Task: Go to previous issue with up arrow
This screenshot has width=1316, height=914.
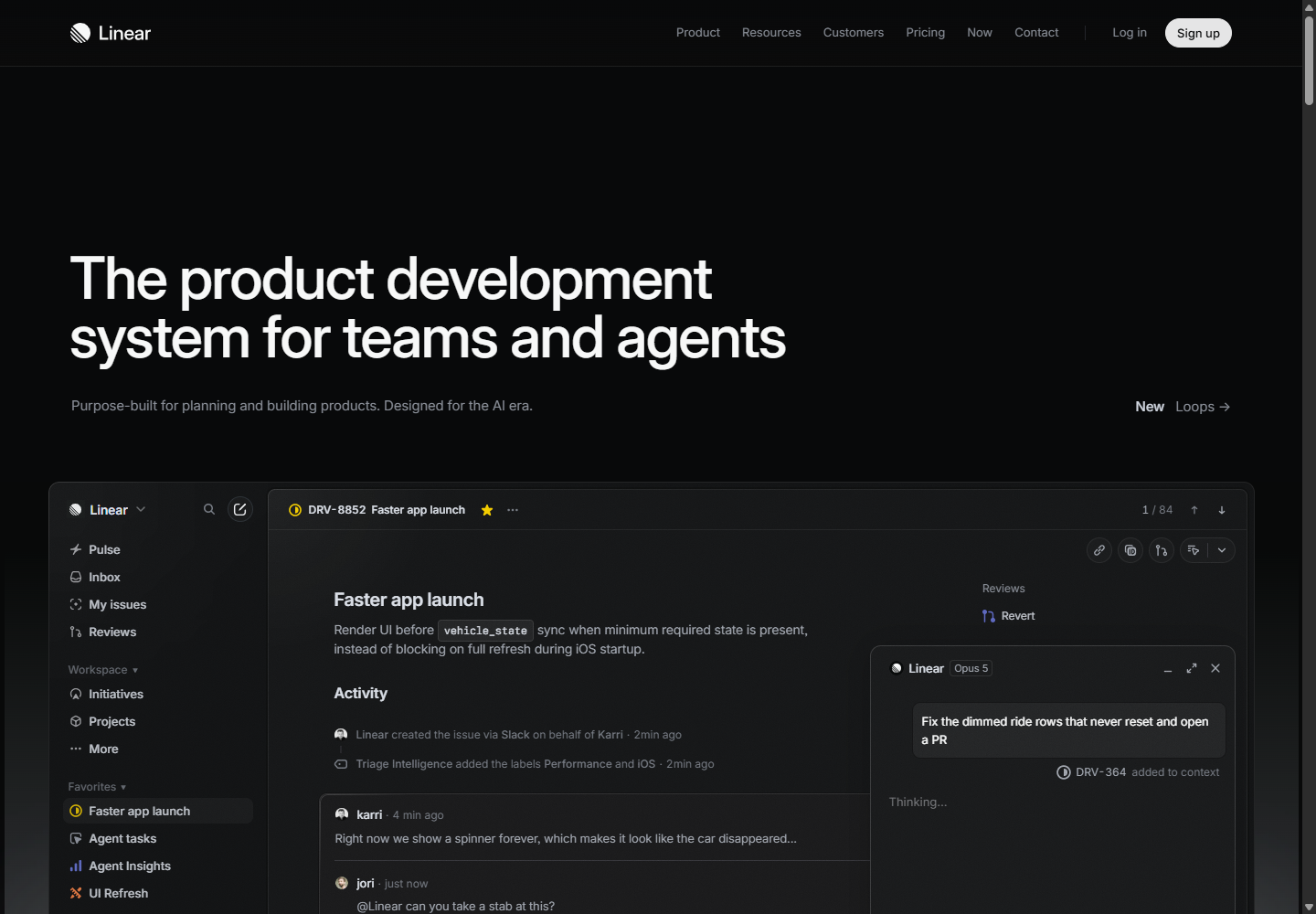Action: point(1194,510)
